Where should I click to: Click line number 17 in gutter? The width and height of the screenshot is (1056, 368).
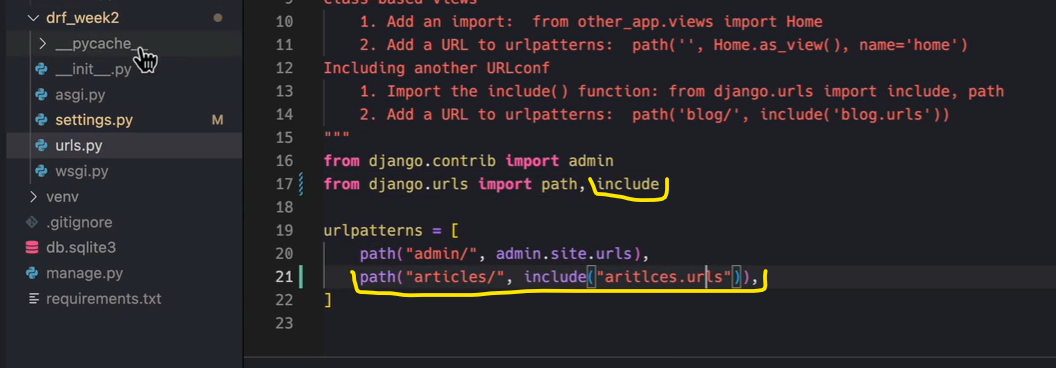point(285,184)
